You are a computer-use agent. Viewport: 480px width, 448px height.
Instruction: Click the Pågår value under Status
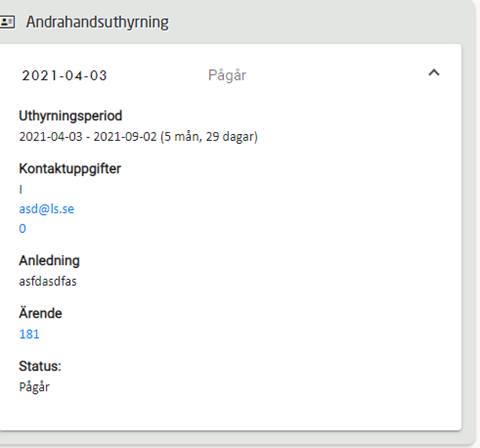click(x=34, y=387)
